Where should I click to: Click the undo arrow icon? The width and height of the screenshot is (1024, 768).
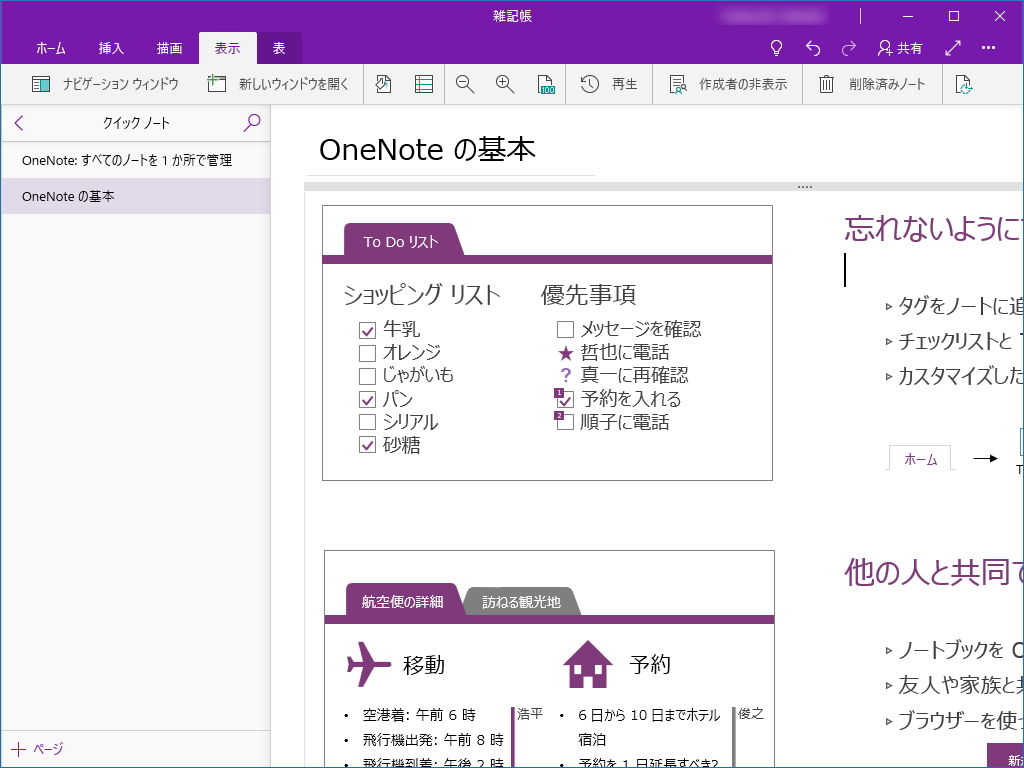click(813, 48)
